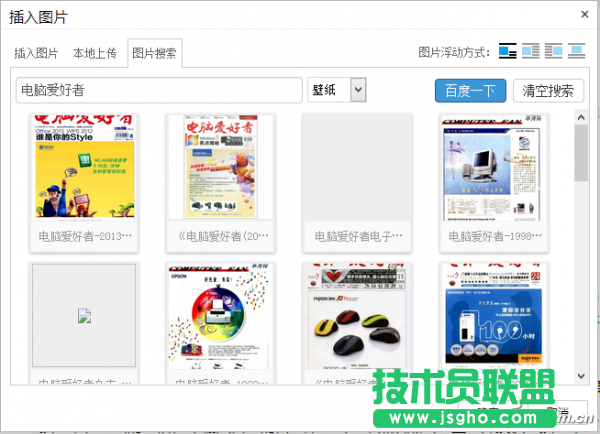Screen dimensions: 600x434
Task: Choose the 电脑爱好者-1998 cover thumbnail
Action: pos(492,166)
